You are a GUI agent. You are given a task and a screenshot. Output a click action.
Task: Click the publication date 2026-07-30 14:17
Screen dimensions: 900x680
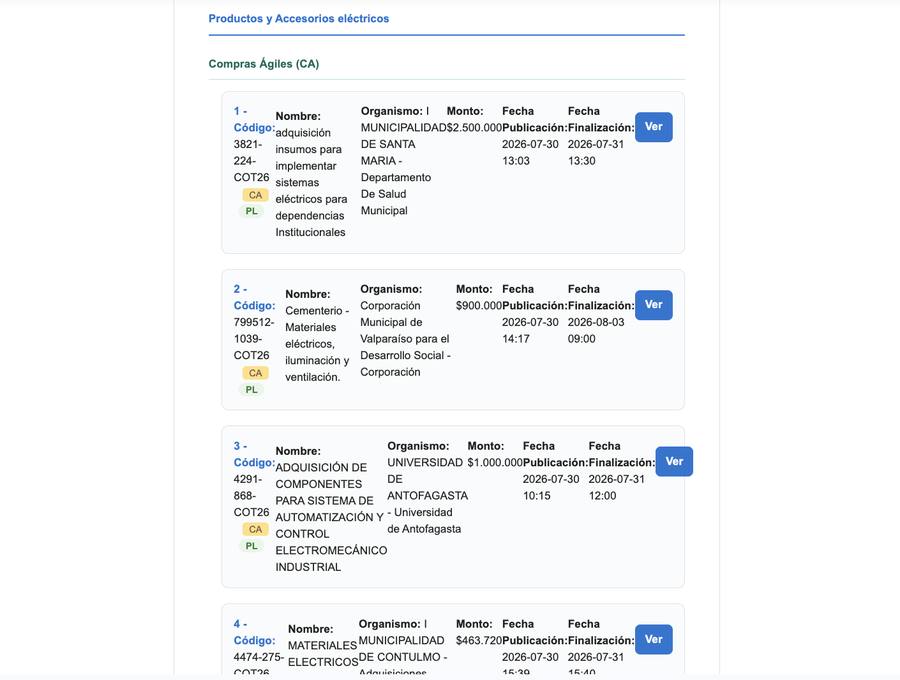[530, 330]
